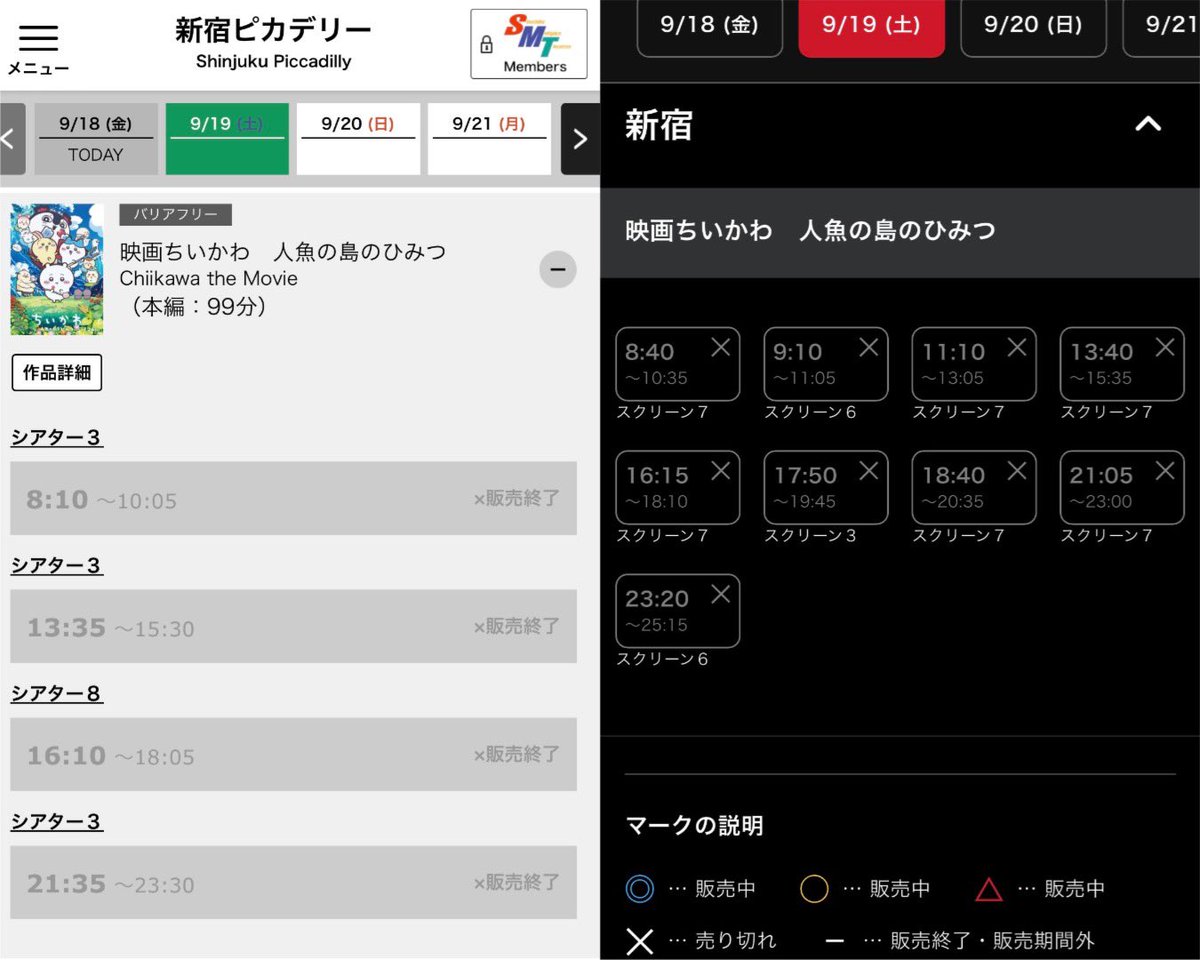This screenshot has height=960, width=1200.
Task: Select the 8:10 〜10:05 showtime
Action: click(x=293, y=498)
